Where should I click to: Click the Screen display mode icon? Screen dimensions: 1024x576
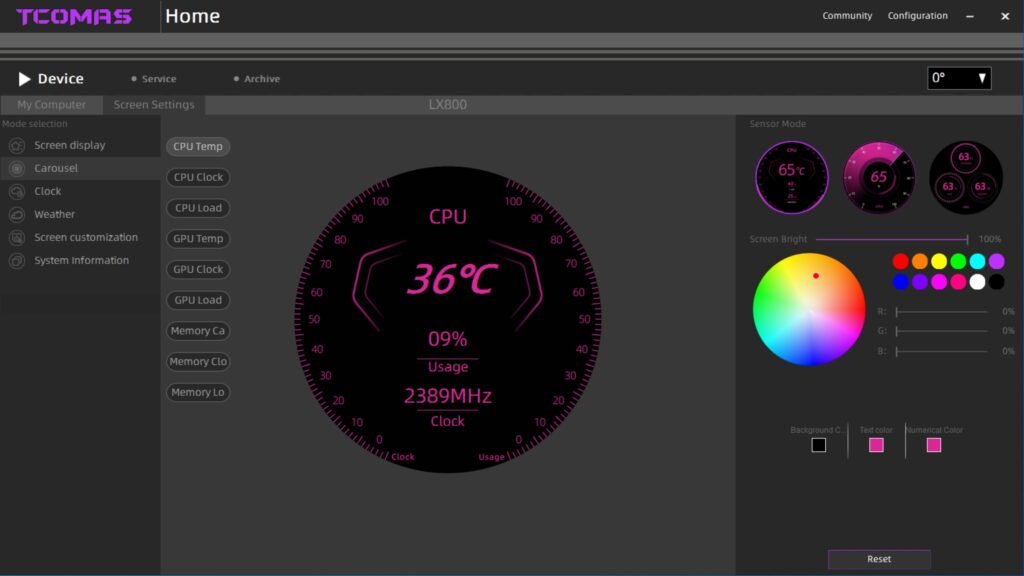click(16, 145)
